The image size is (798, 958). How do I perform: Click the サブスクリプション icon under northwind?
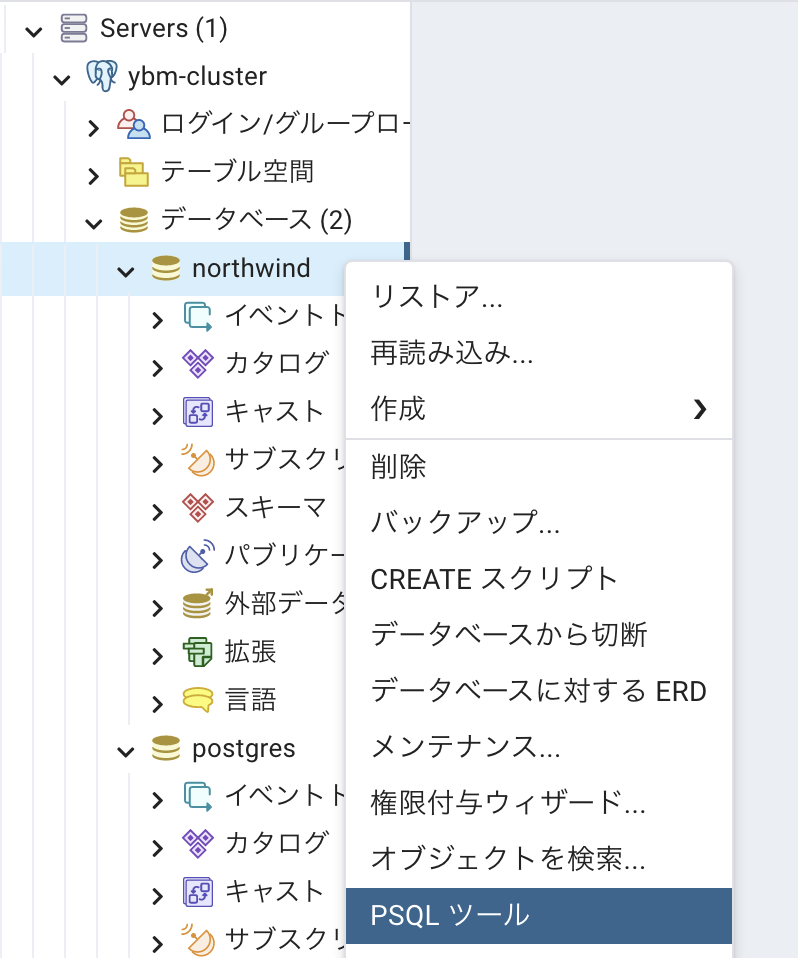tap(198, 459)
